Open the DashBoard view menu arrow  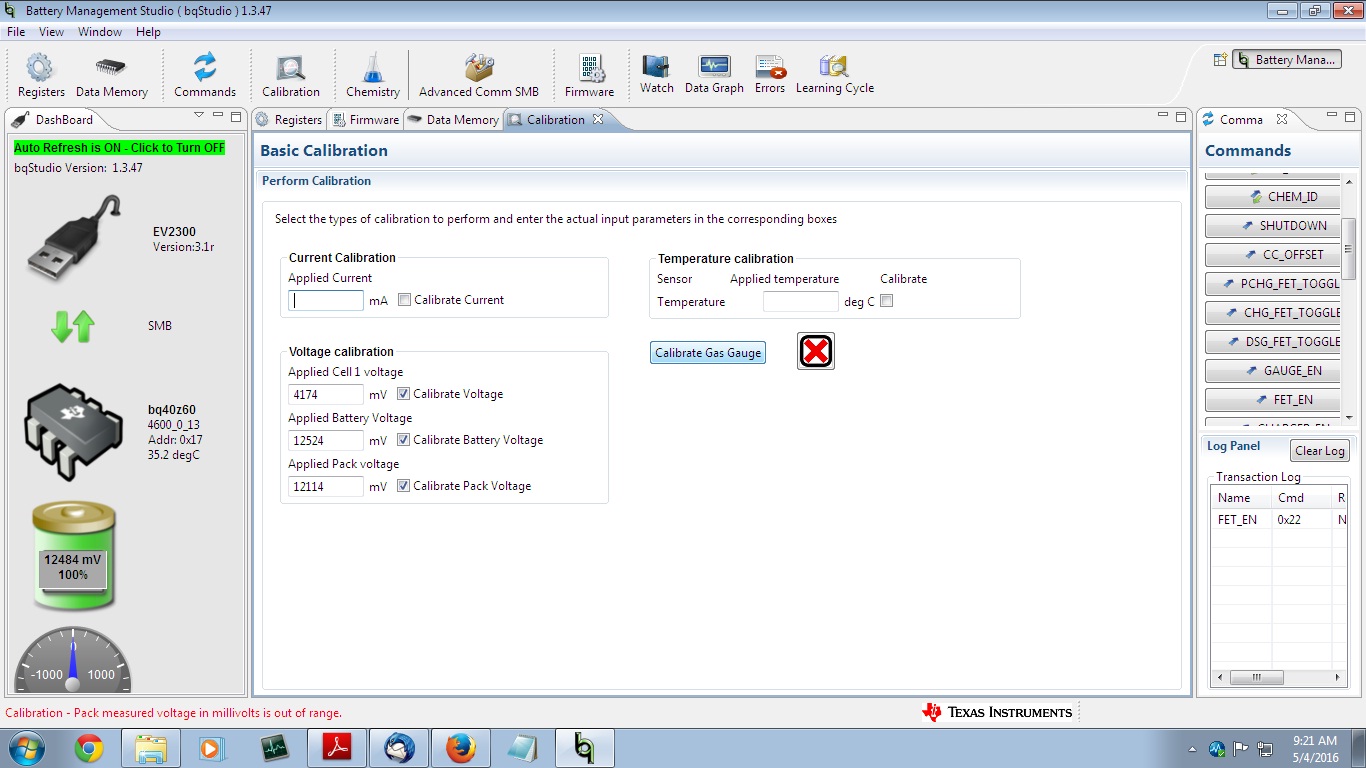pos(199,116)
